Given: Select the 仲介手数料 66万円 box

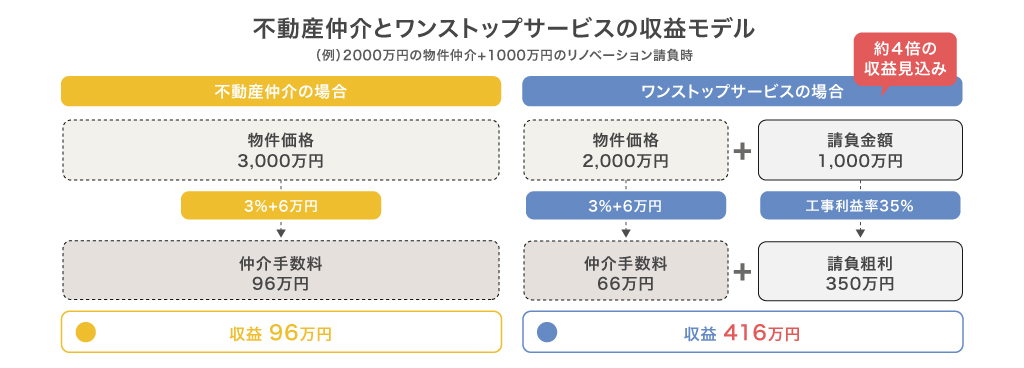Looking at the screenshot, I should coord(626,271).
